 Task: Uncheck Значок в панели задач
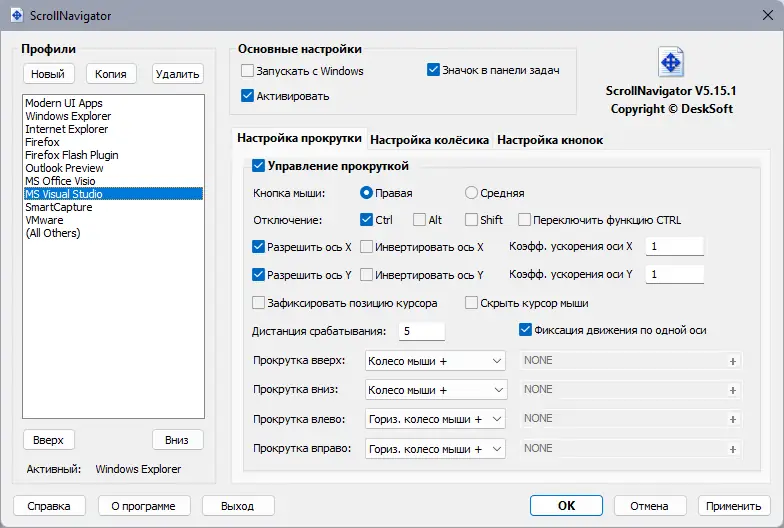pos(433,70)
